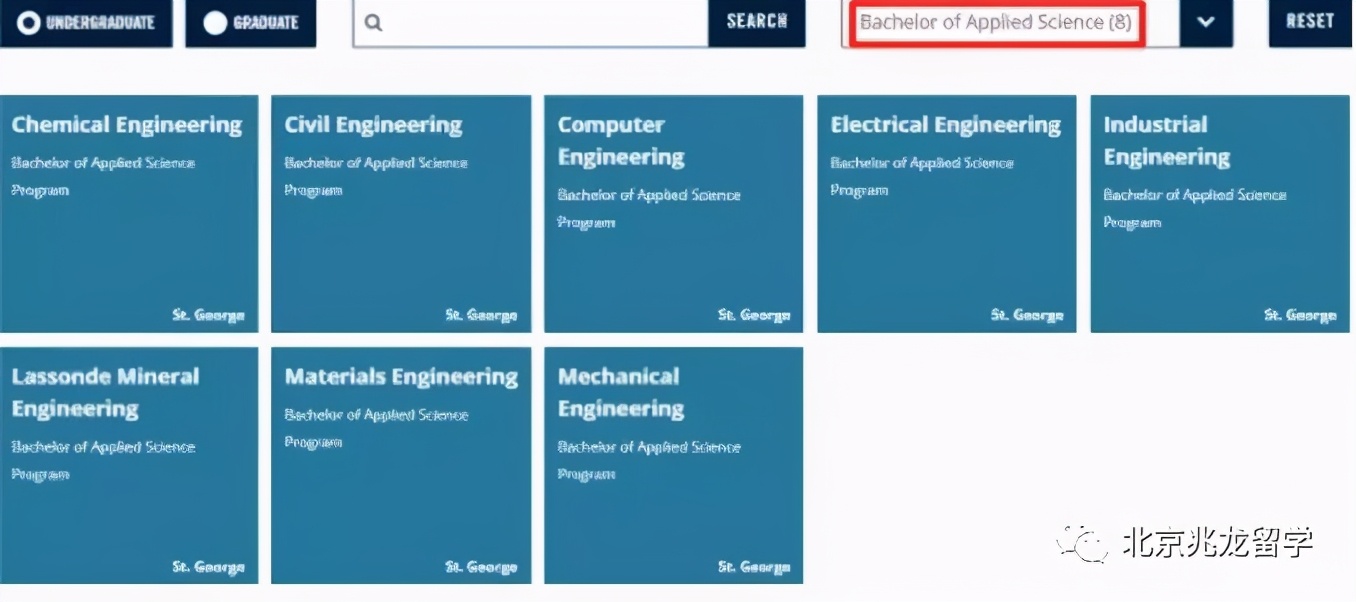Image resolution: width=1356 pixels, height=602 pixels.
Task: Open the Materials Engineering program tile
Action: point(401,465)
